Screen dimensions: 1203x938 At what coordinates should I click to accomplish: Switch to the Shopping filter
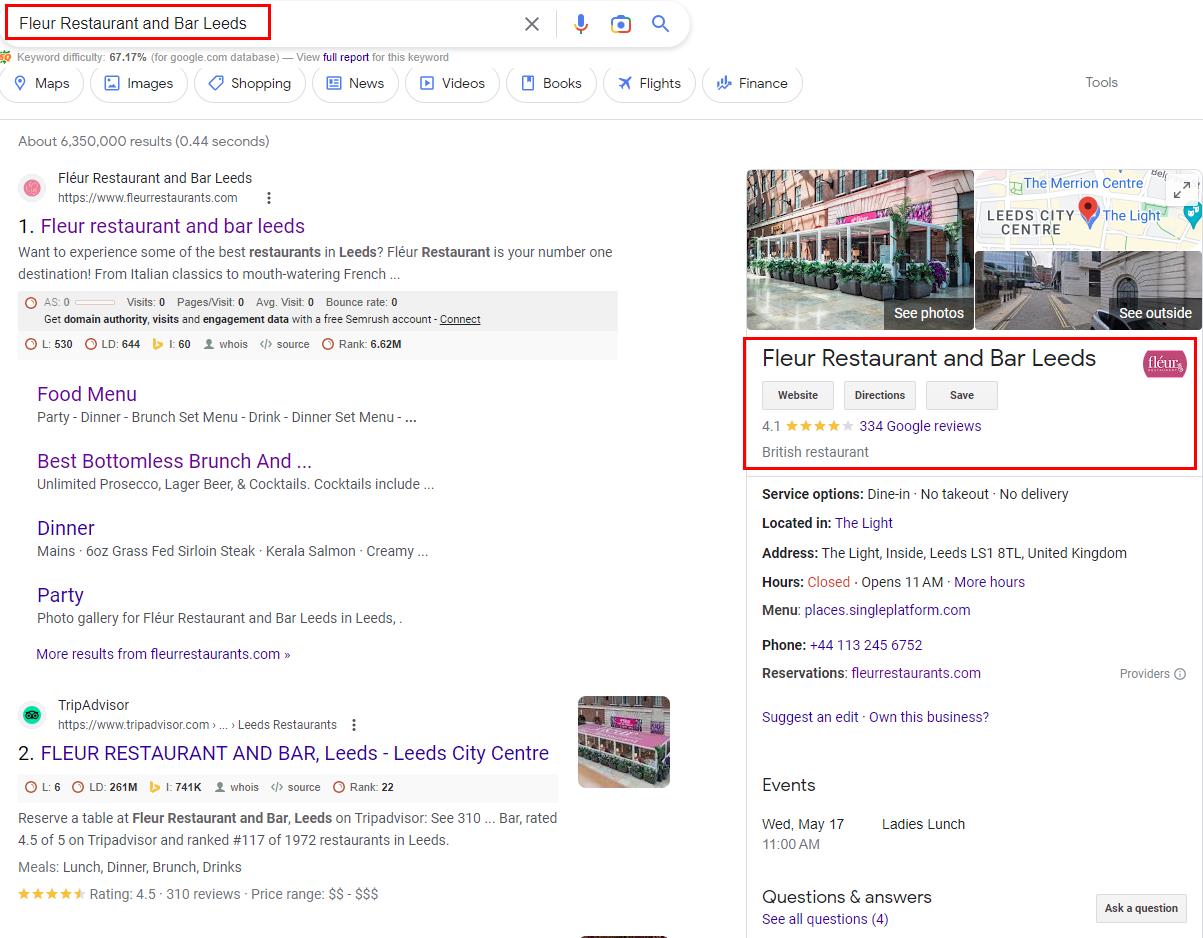(x=249, y=83)
